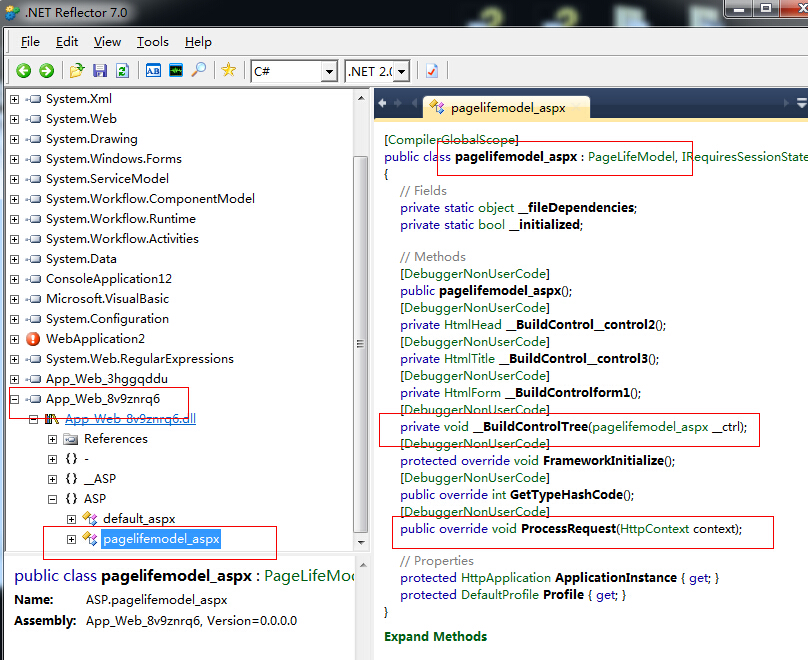Click the tree scrollbar down arrow
This screenshot has height=660, width=808.
tap(361, 542)
